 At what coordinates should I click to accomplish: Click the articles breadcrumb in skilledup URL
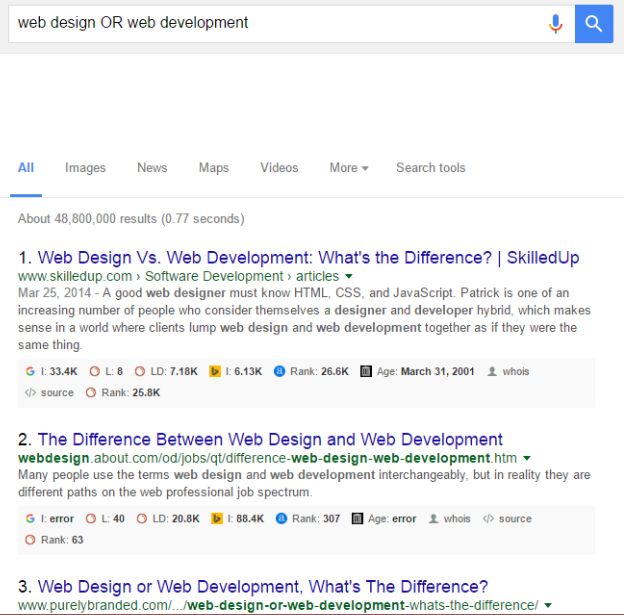click(x=317, y=276)
